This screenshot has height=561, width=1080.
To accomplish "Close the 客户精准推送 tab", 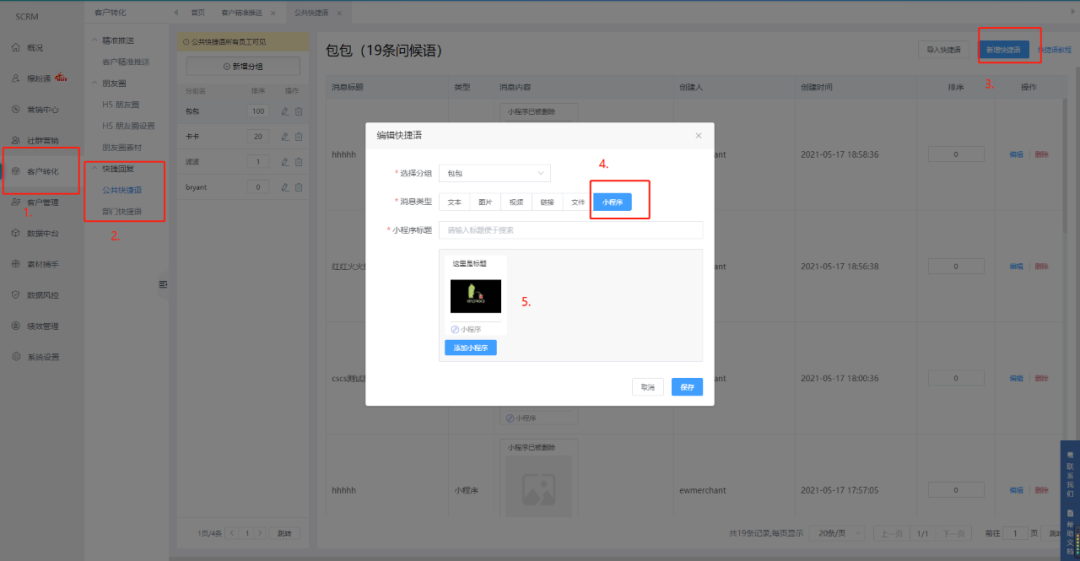I will click(x=273, y=12).
